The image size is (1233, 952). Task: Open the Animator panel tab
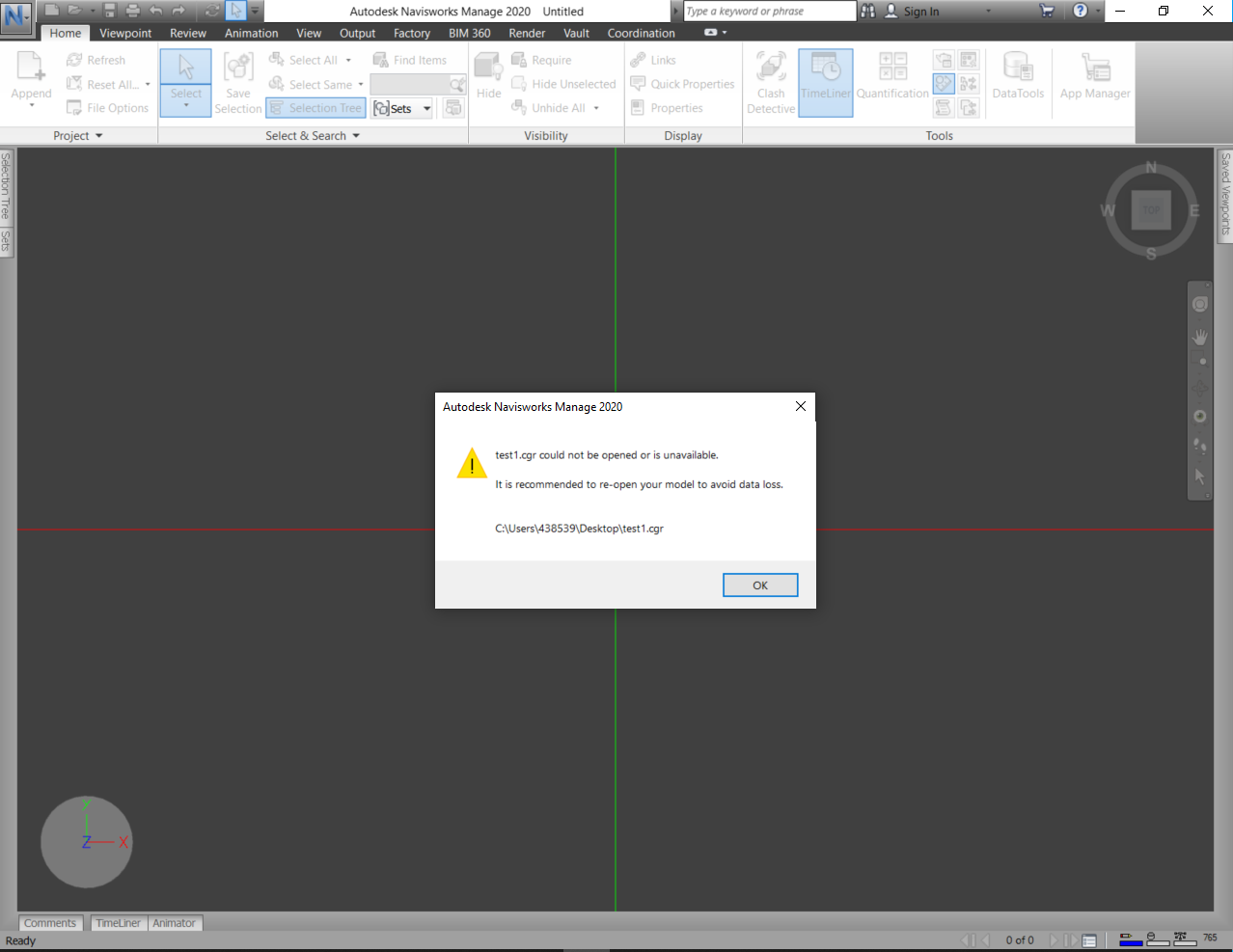point(174,923)
